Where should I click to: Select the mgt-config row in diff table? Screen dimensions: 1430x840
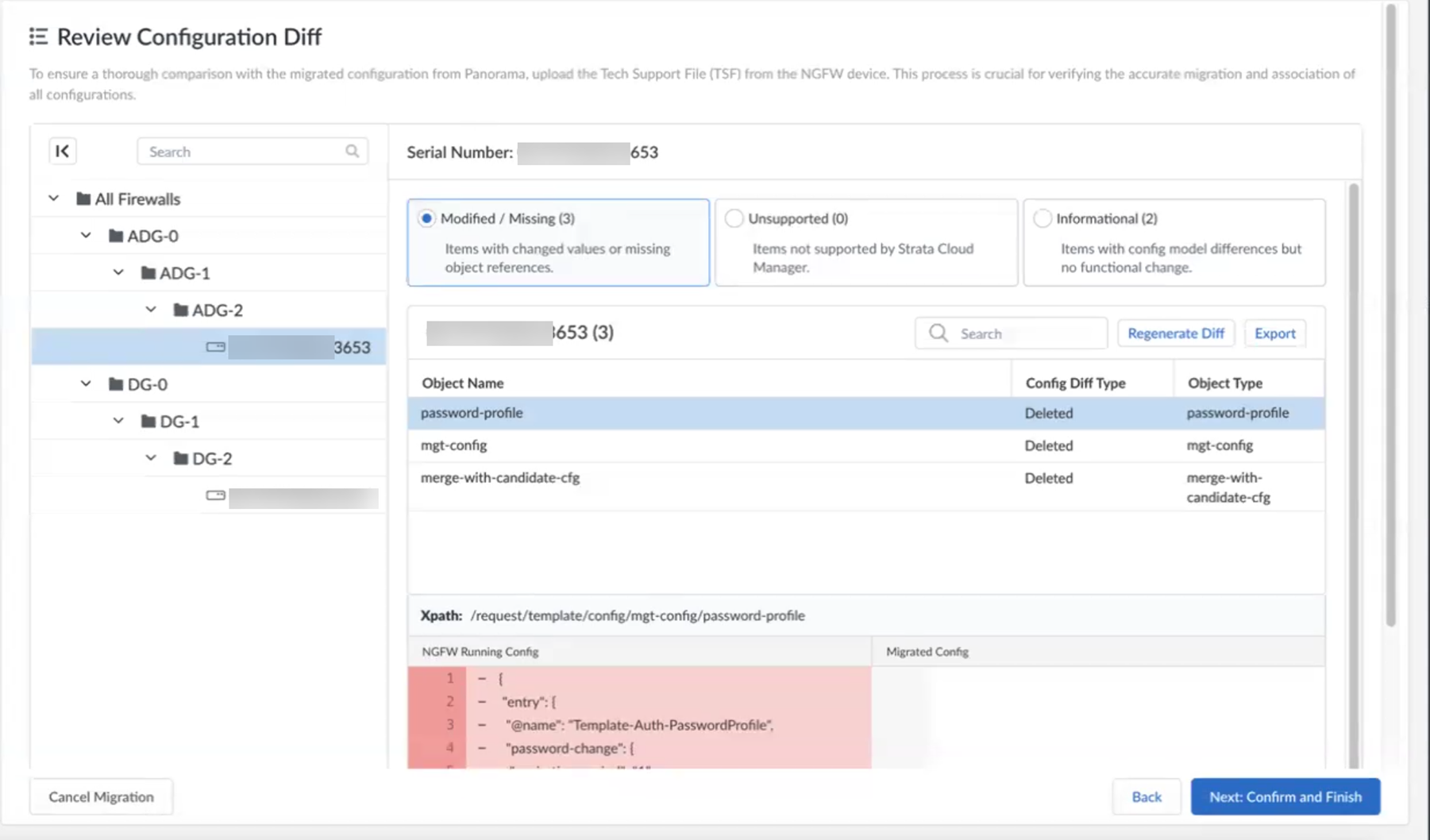coord(707,445)
